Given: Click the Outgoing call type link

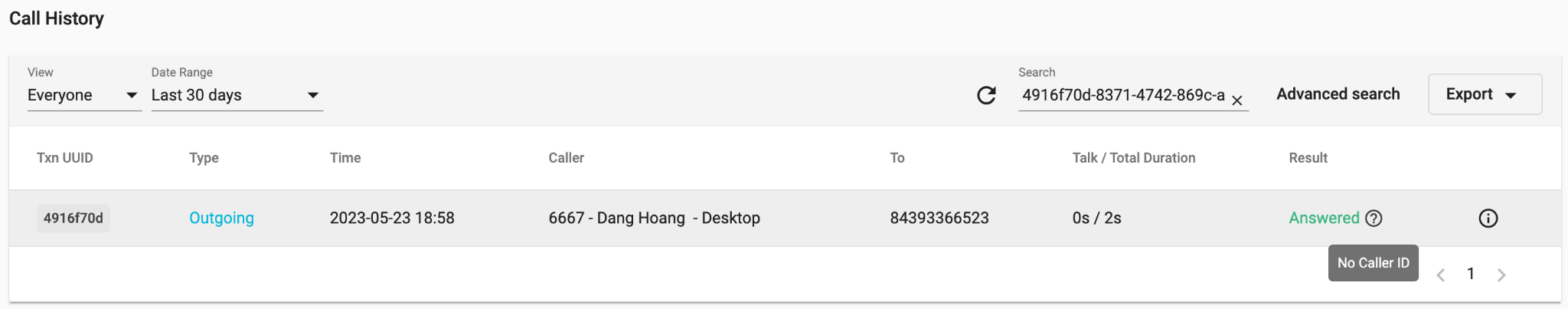Looking at the screenshot, I should (x=221, y=219).
